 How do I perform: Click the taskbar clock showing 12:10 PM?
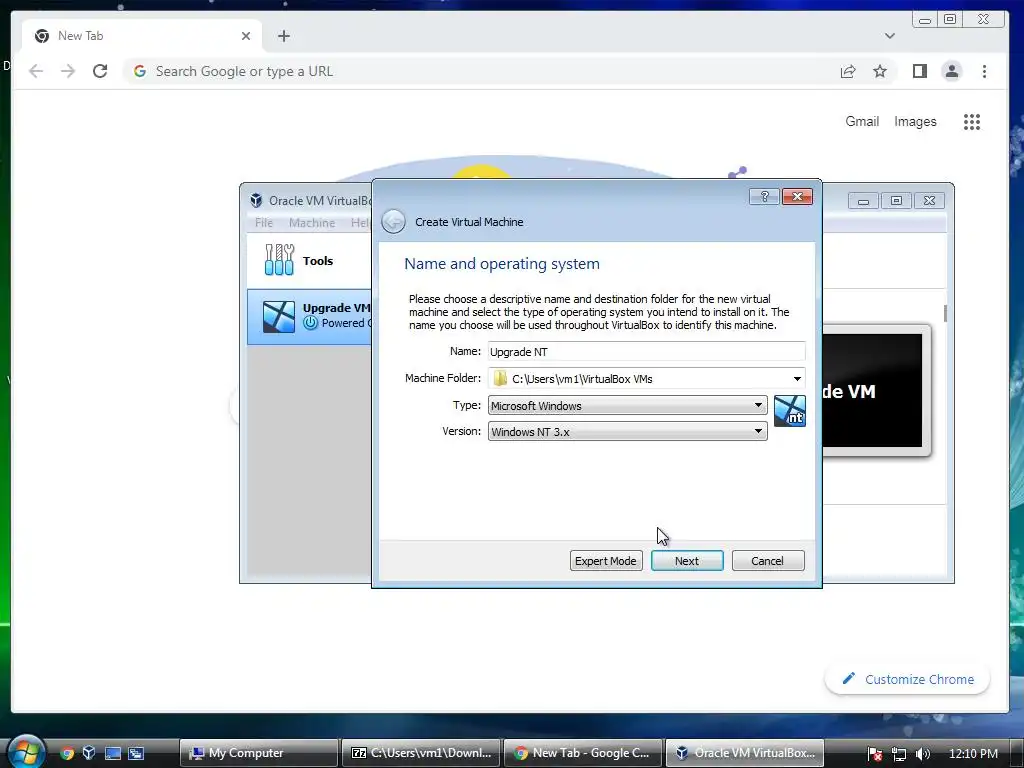973,754
